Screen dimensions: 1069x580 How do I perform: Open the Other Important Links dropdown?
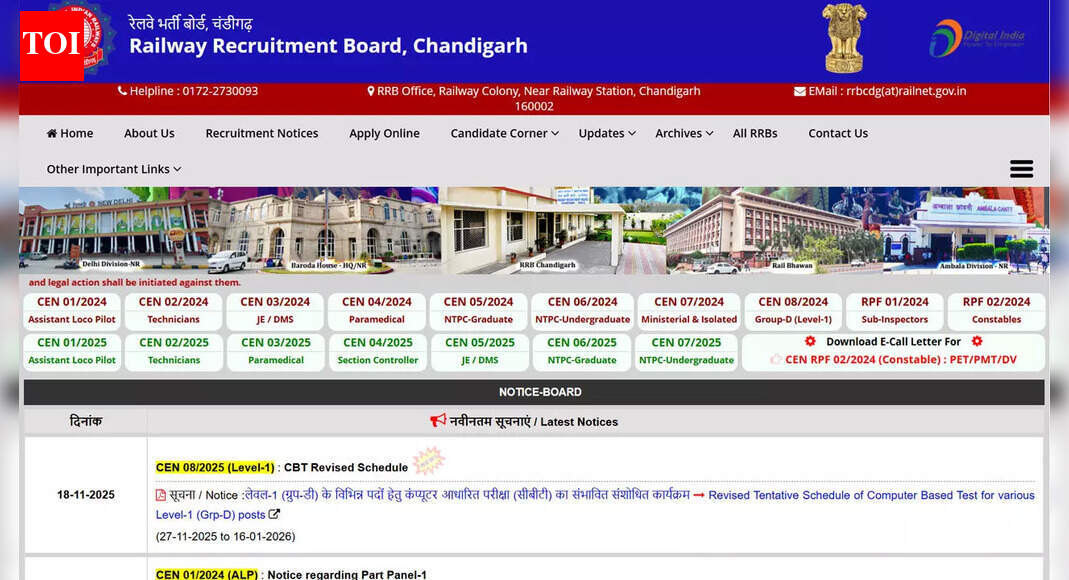point(108,169)
